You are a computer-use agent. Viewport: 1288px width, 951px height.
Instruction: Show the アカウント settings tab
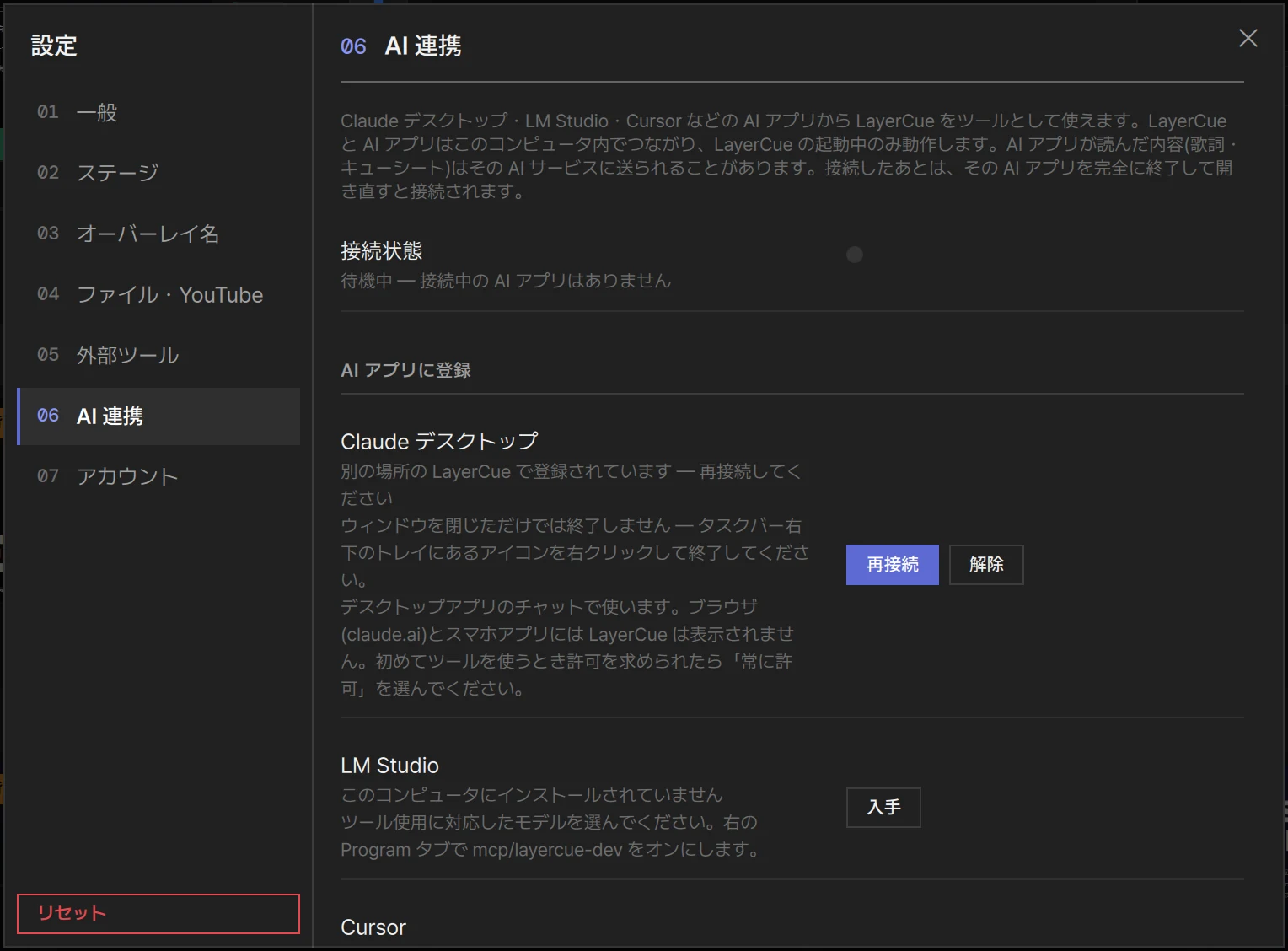click(158, 476)
